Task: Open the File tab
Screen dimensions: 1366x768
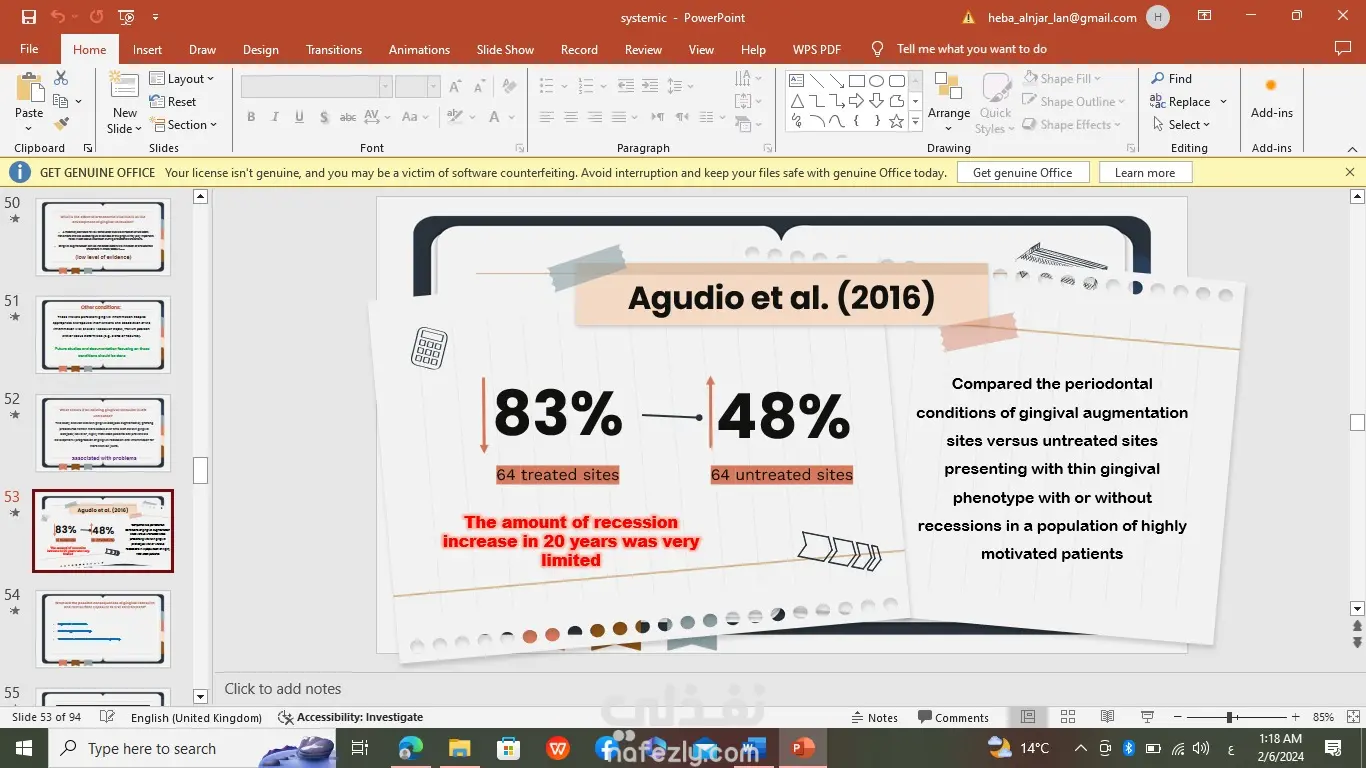Action: (x=29, y=49)
